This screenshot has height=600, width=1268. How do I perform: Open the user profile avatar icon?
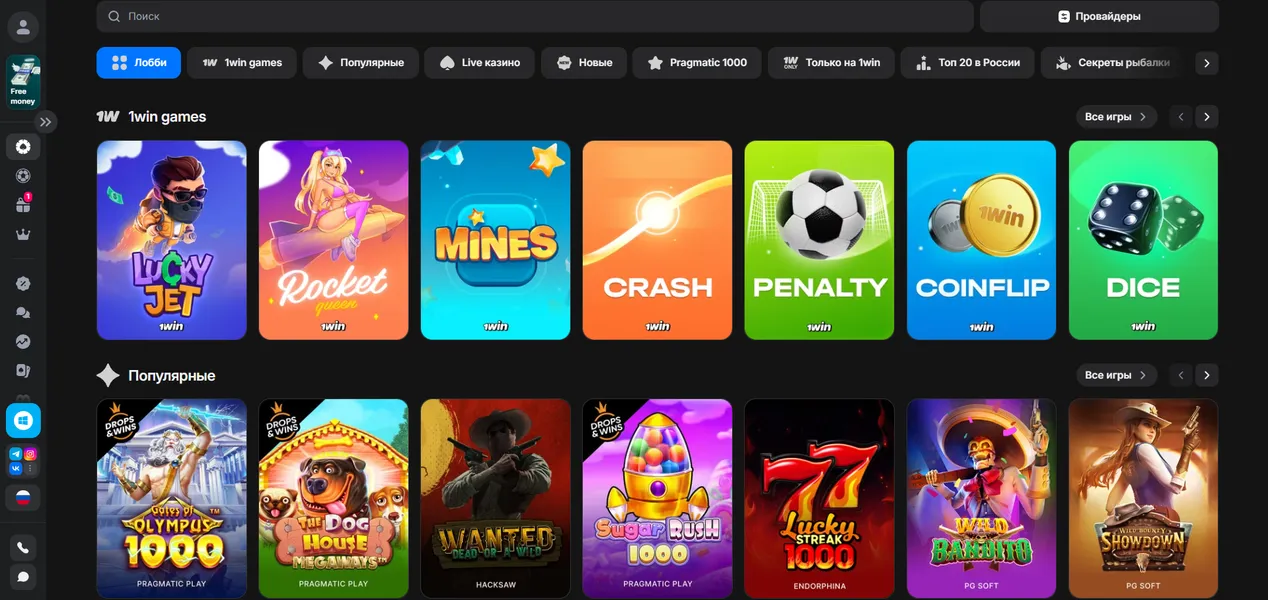23,26
